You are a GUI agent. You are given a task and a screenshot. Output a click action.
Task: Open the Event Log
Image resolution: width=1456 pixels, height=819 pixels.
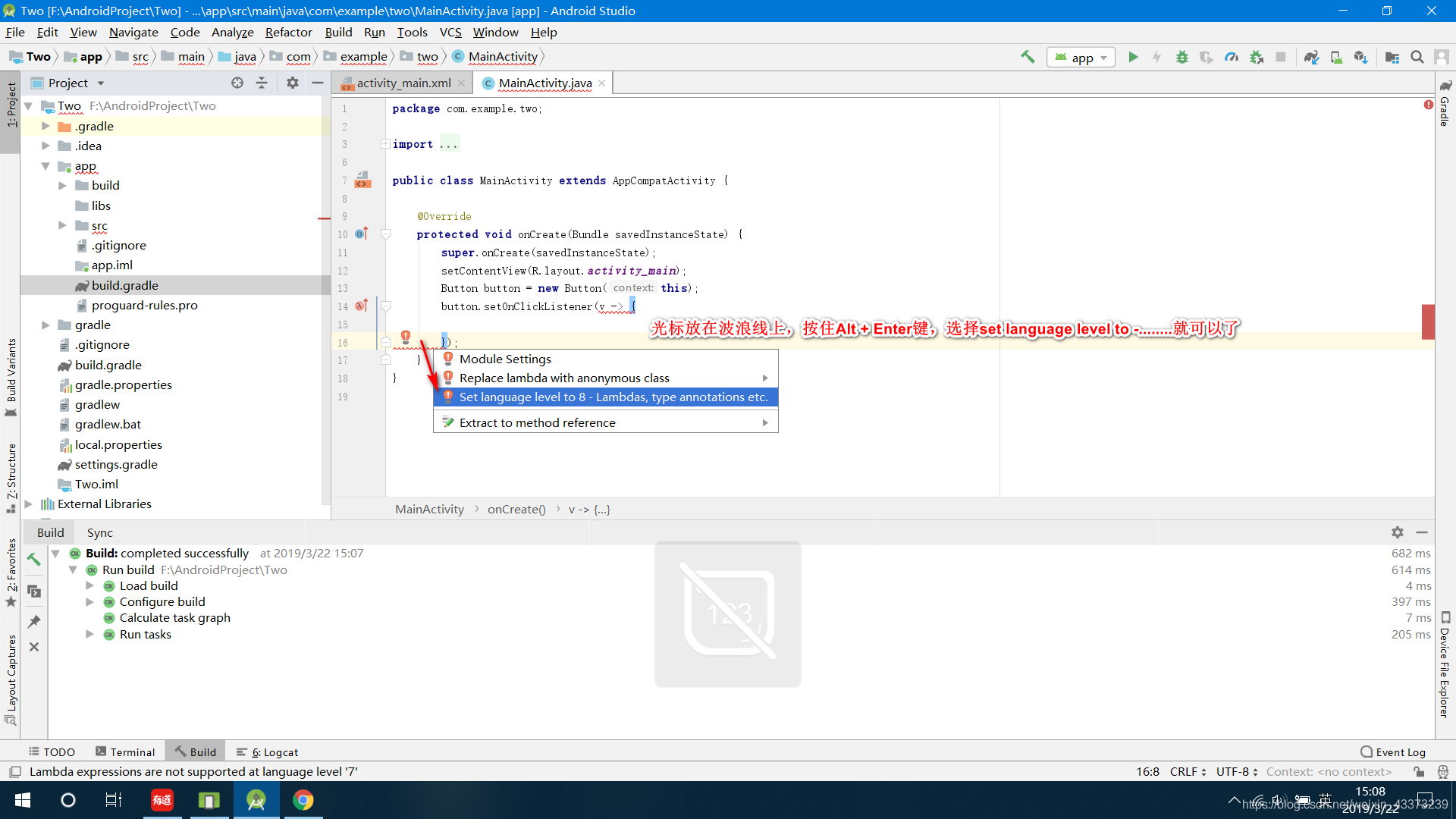click(x=1393, y=752)
